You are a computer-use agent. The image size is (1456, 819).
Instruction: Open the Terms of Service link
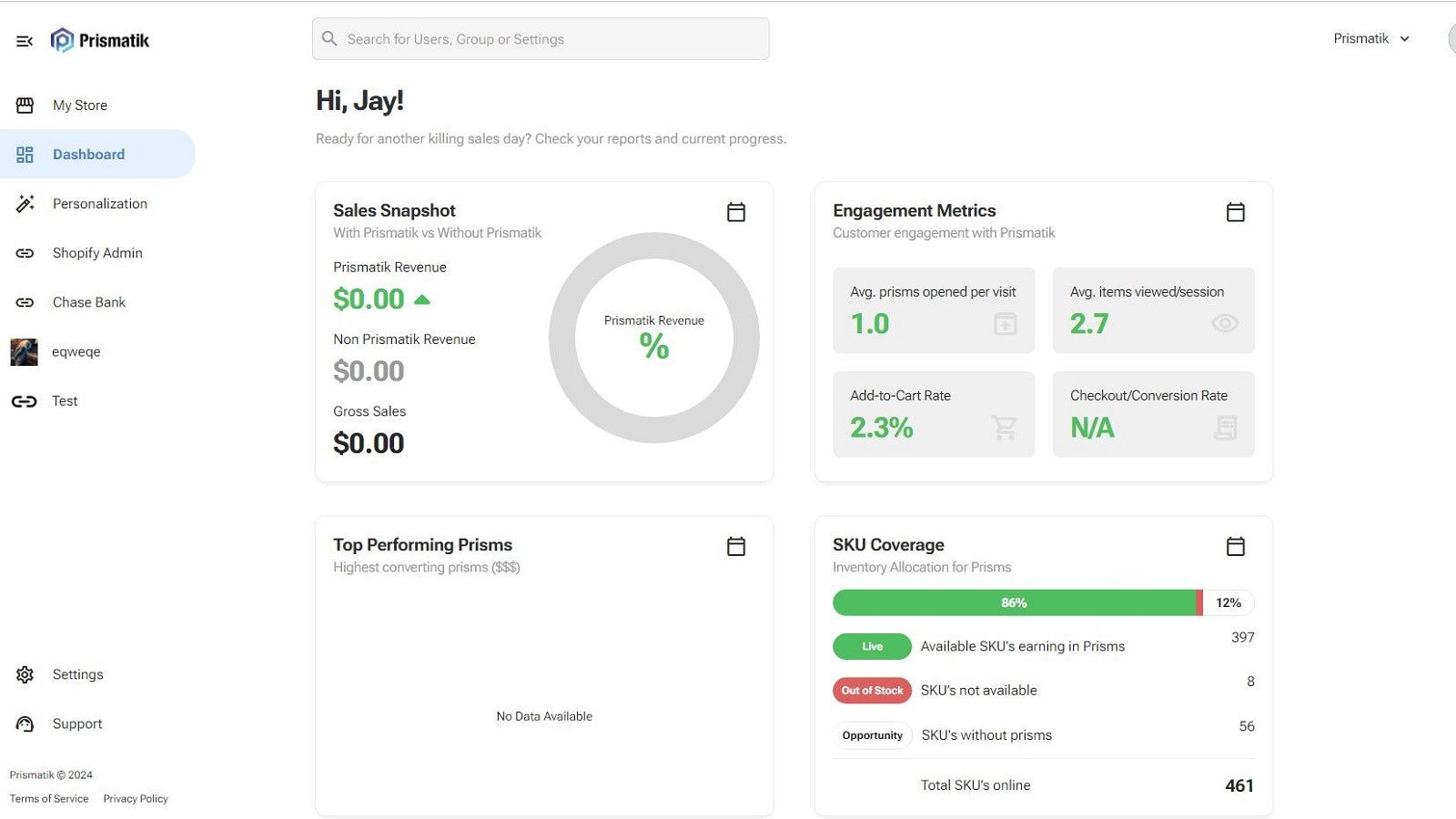[49, 799]
